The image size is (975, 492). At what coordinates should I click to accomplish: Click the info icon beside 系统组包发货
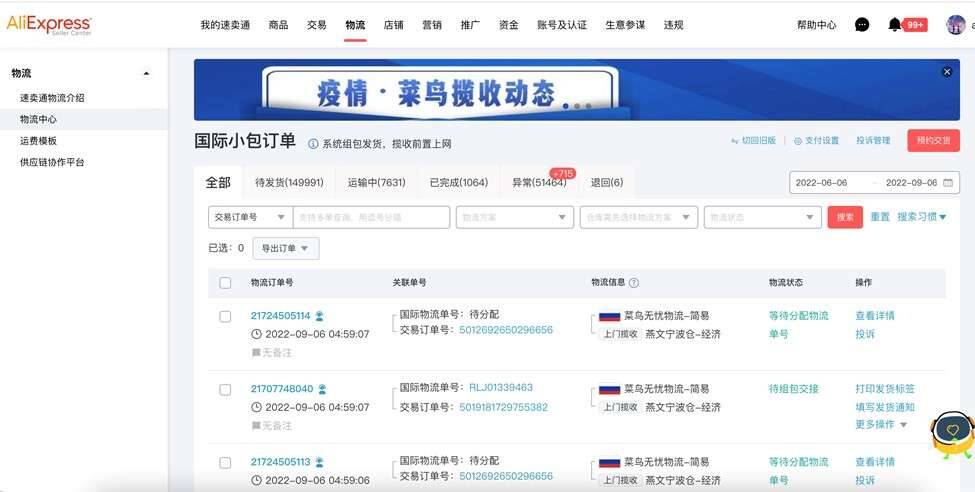point(313,144)
